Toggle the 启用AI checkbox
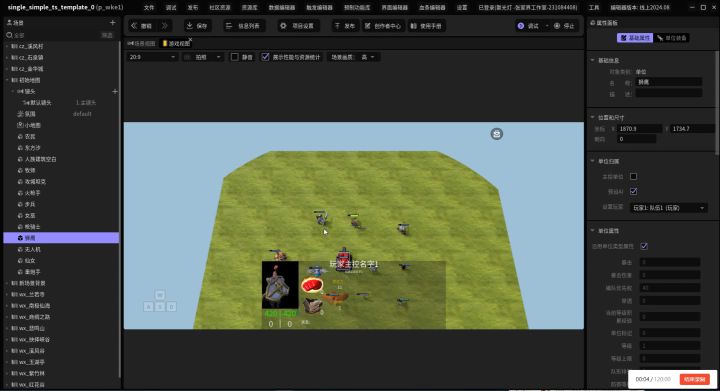This screenshot has height=391, width=720. (634, 191)
